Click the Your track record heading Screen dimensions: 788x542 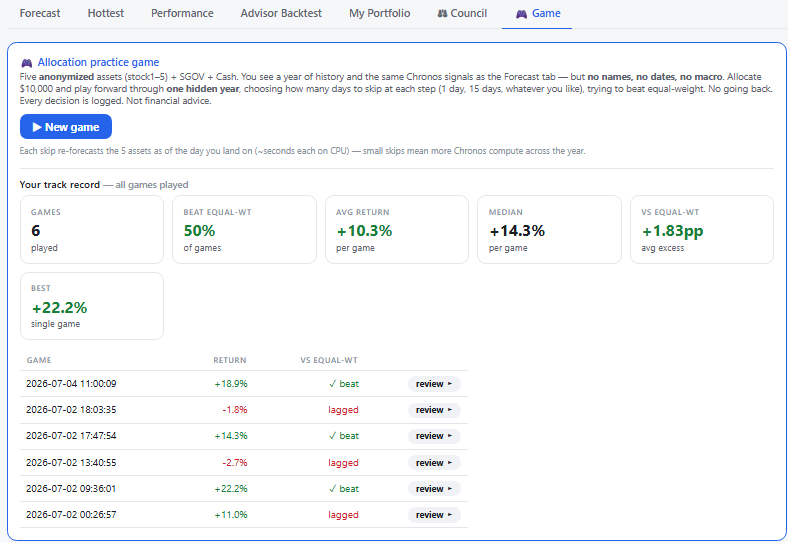pyautogui.click(x=59, y=185)
